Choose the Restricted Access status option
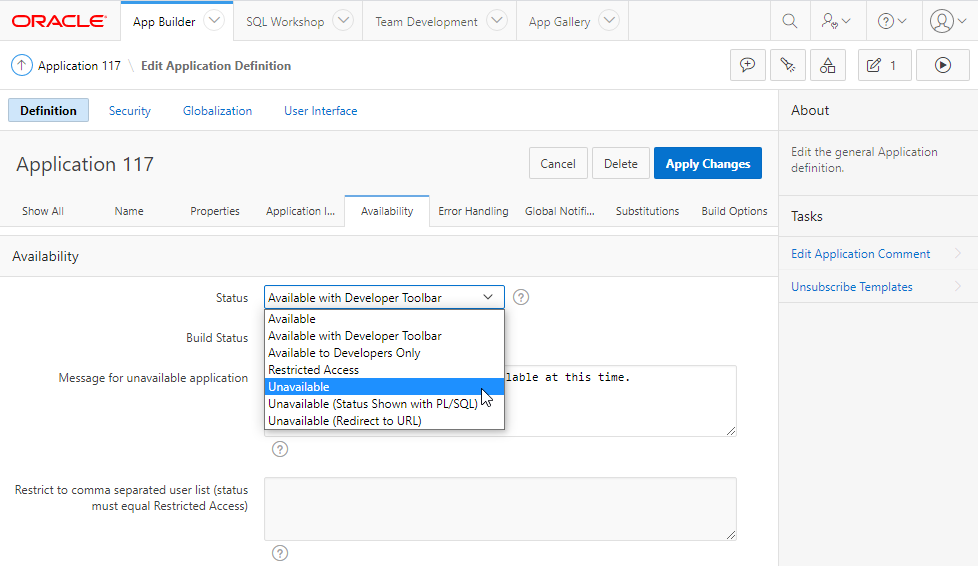 click(x=384, y=369)
